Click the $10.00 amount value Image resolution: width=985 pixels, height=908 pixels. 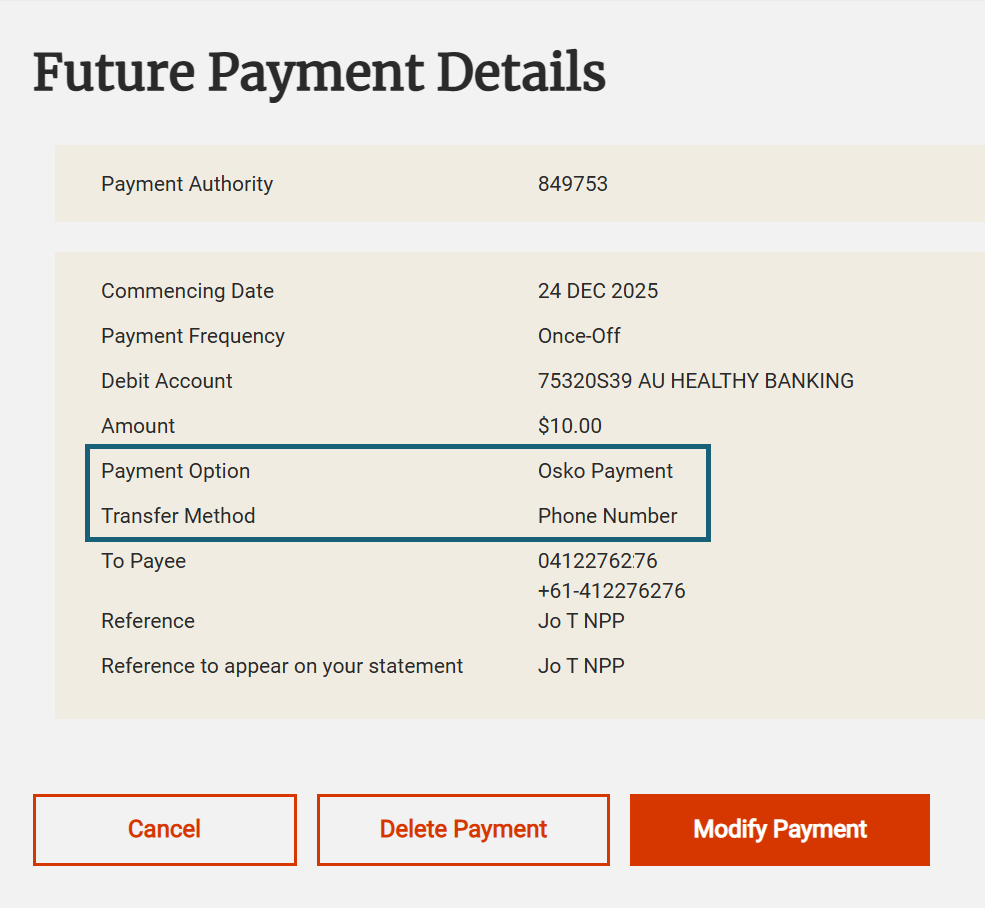(570, 426)
